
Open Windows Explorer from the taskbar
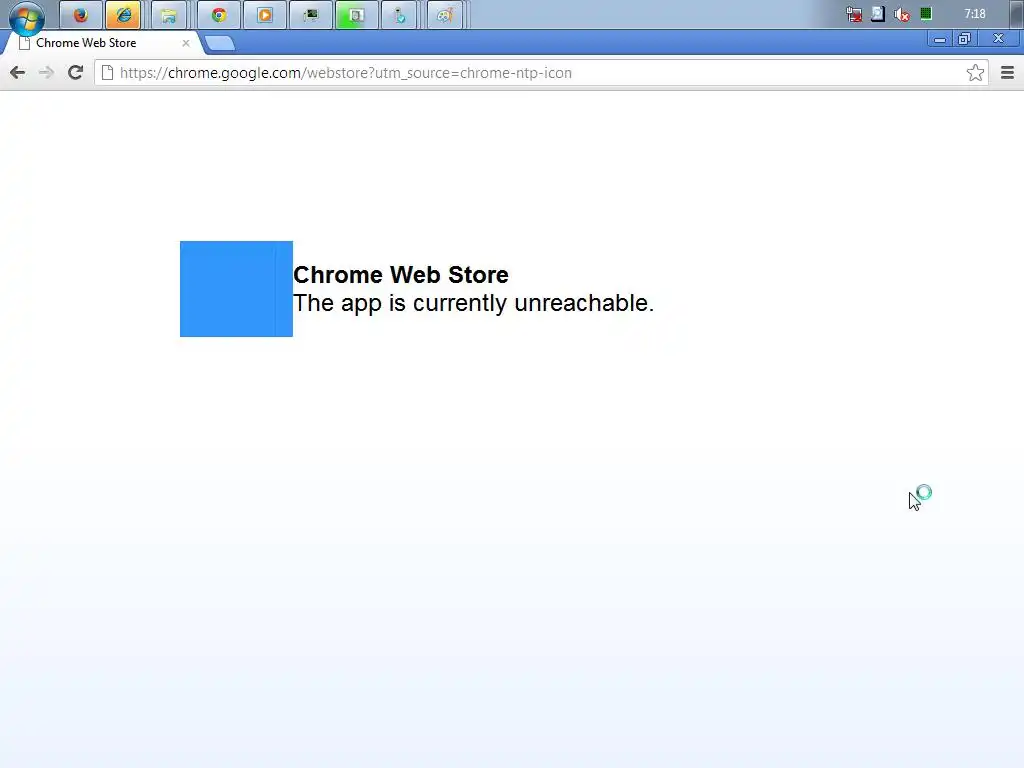(169, 15)
